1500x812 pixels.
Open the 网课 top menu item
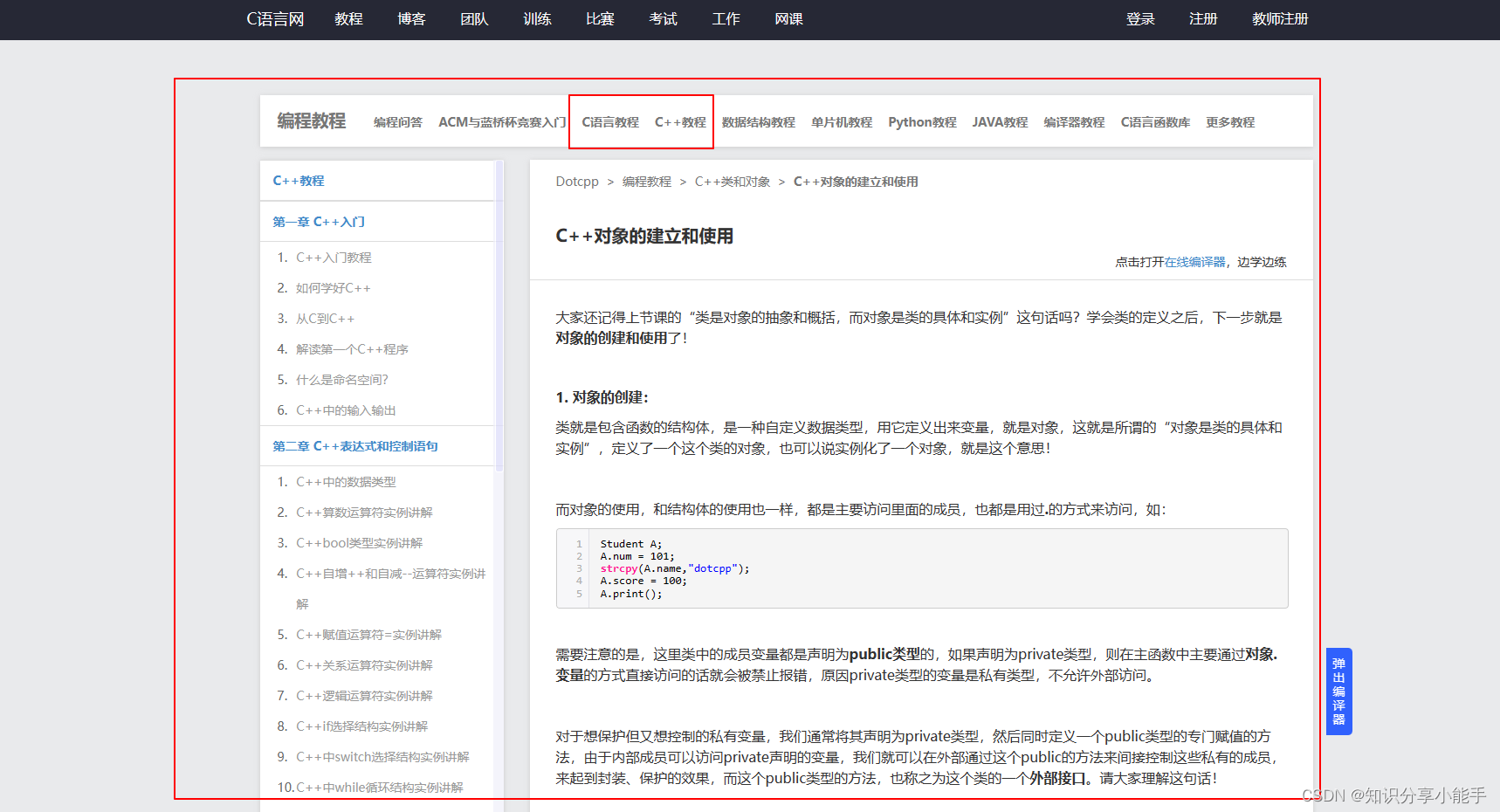click(788, 19)
